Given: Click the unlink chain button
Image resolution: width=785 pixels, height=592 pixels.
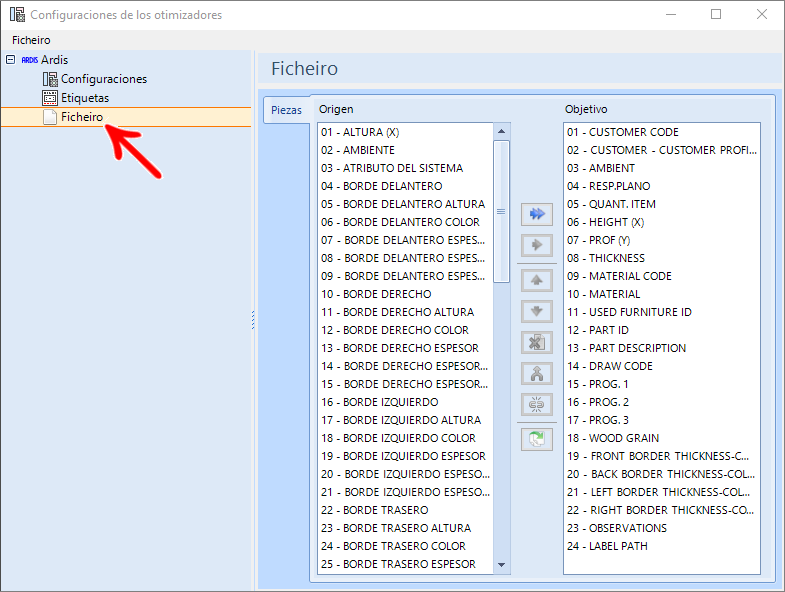Looking at the screenshot, I should coord(537,405).
